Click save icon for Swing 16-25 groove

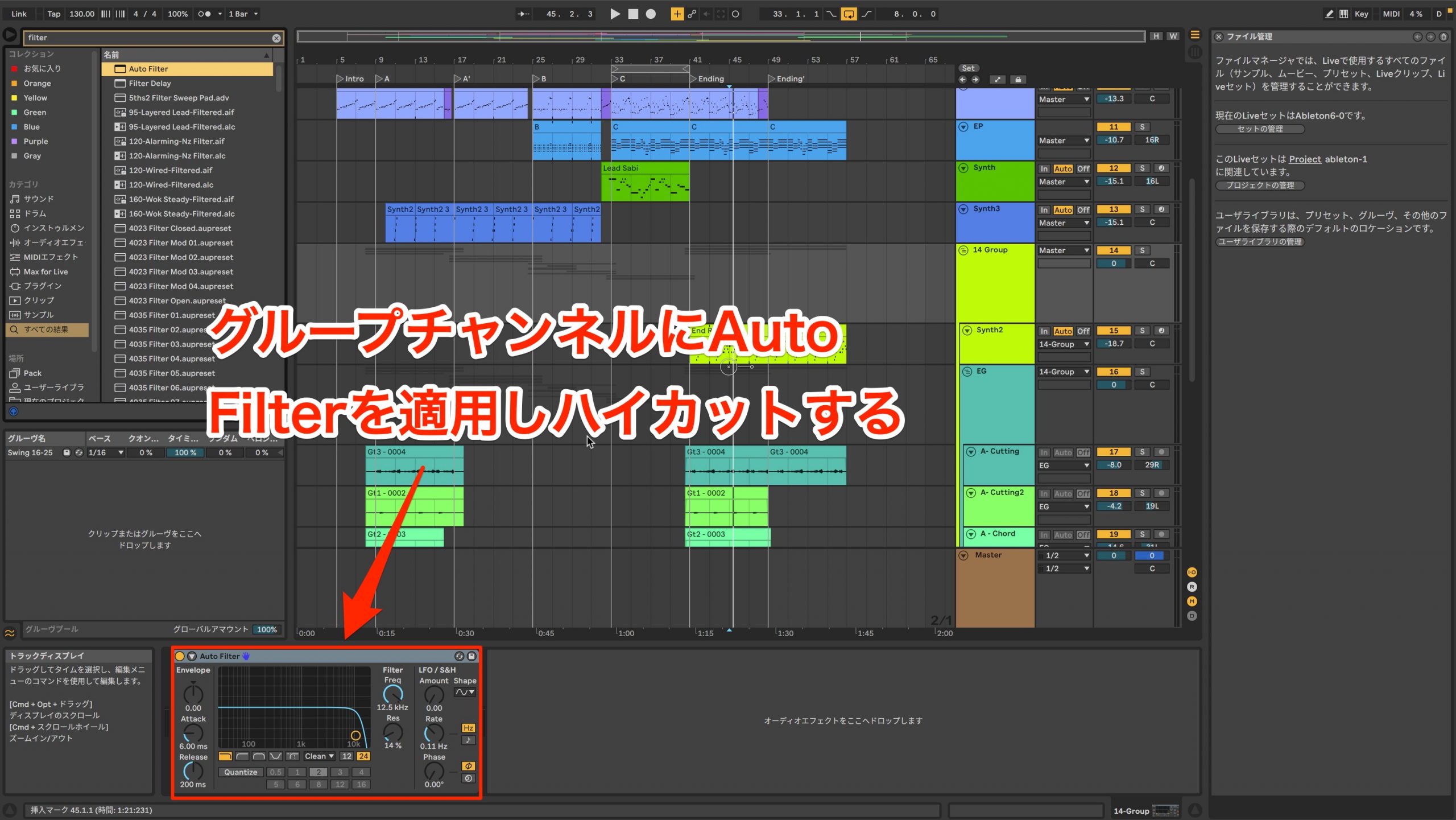(67, 453)
